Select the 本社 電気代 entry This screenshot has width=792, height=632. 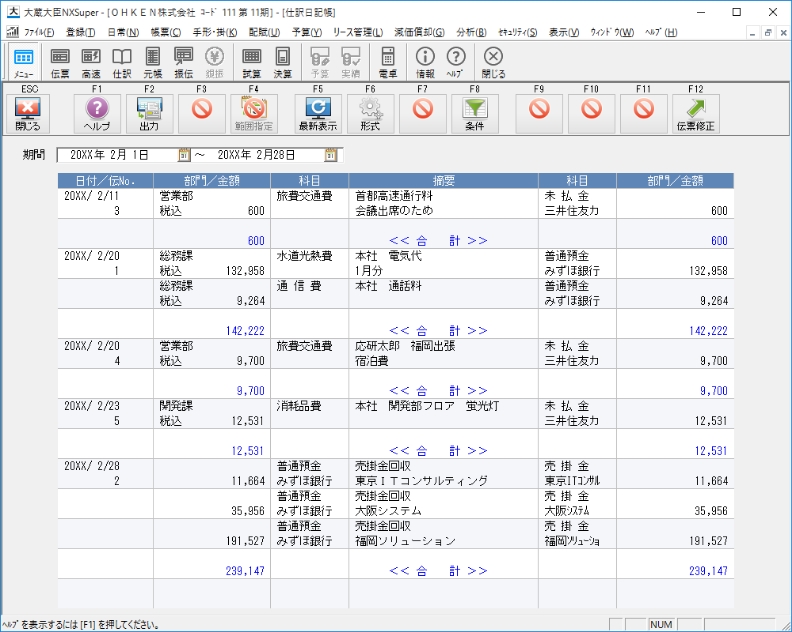point(388,256)
